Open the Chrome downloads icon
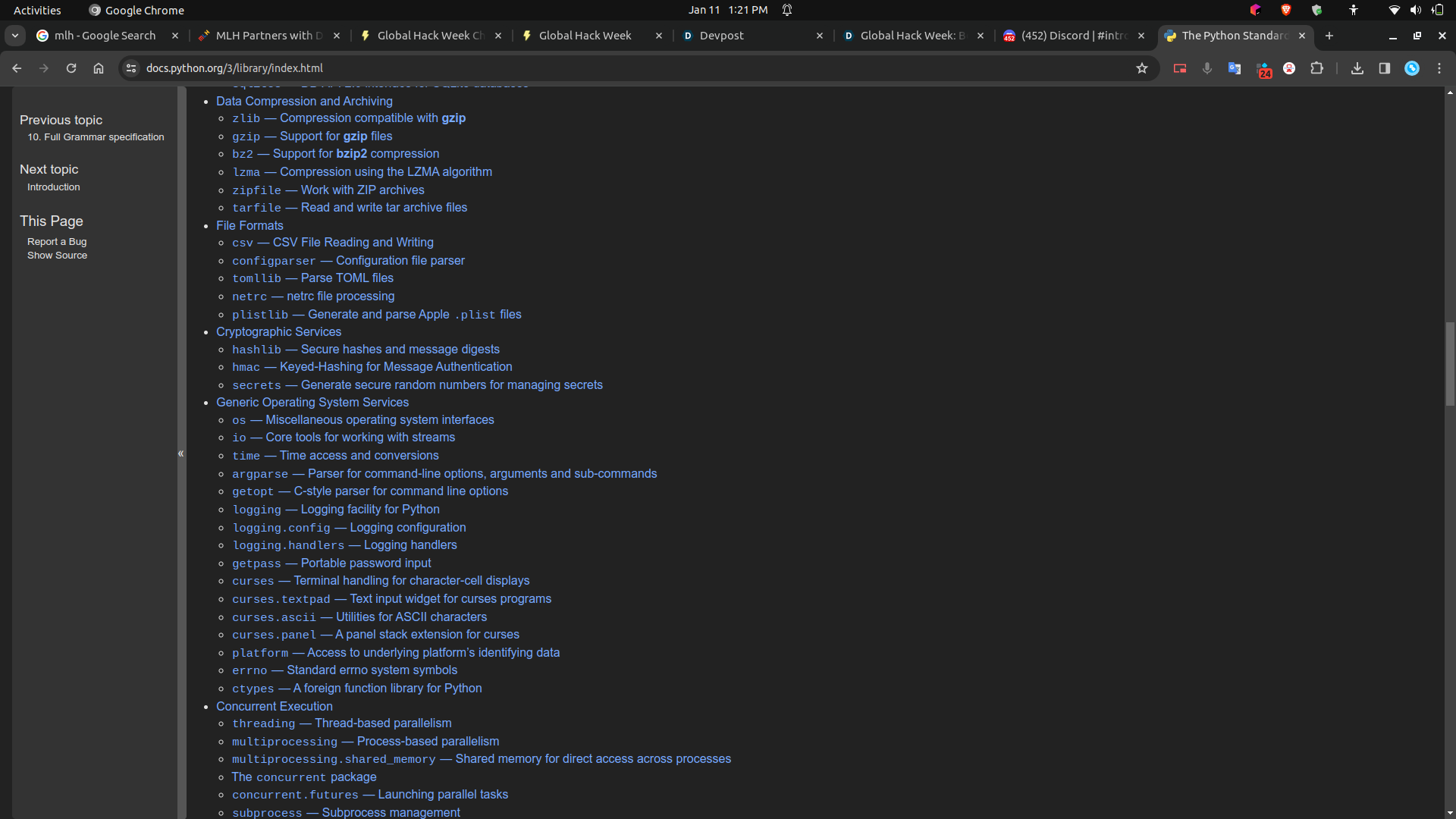The height and width of the screenshot is (819, 1456). click(x=1357, y=68)
